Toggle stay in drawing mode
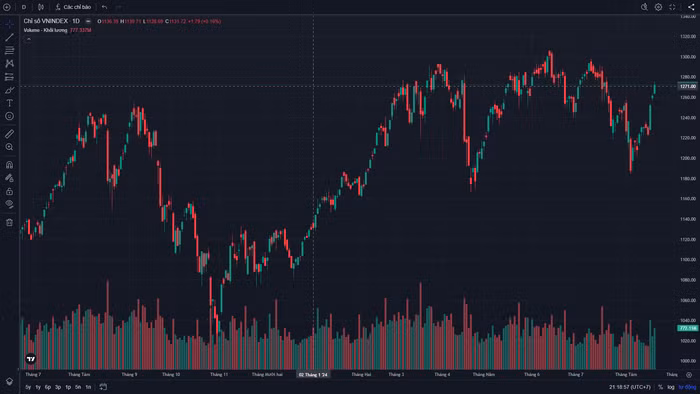Image resolution: width=700 pixels, height=394 pixels. [x=9, y=178]
